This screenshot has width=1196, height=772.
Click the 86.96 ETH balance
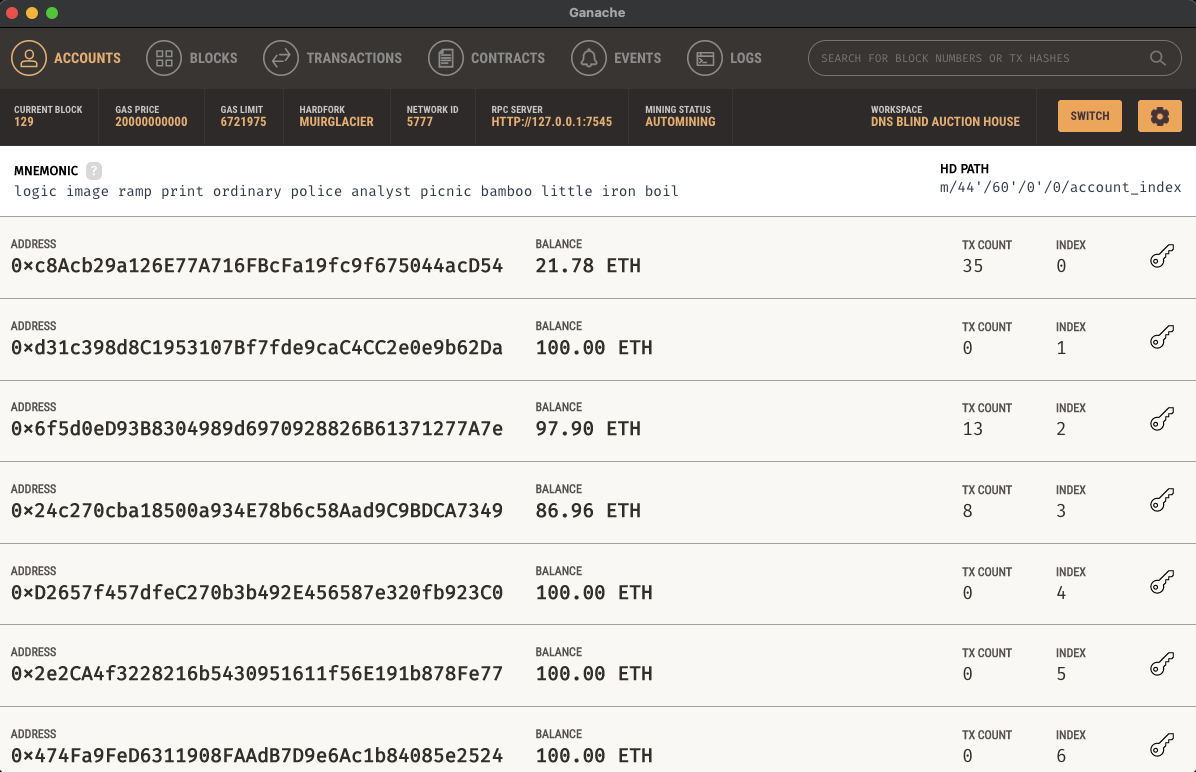pos(588,510)
